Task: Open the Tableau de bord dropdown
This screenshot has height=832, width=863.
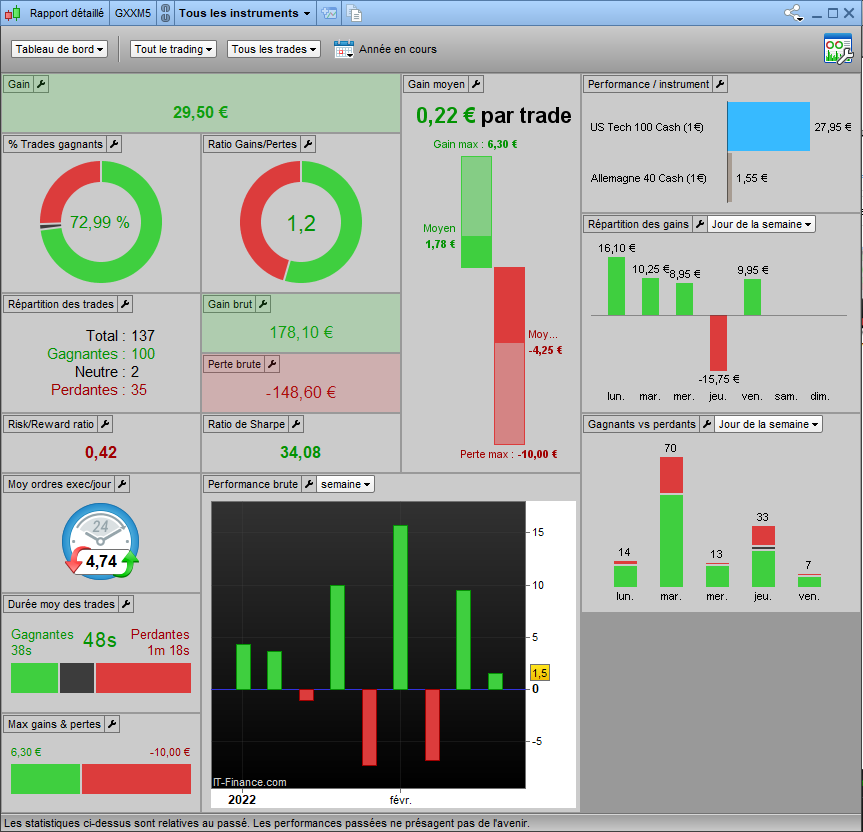Action: click(59, 50)
